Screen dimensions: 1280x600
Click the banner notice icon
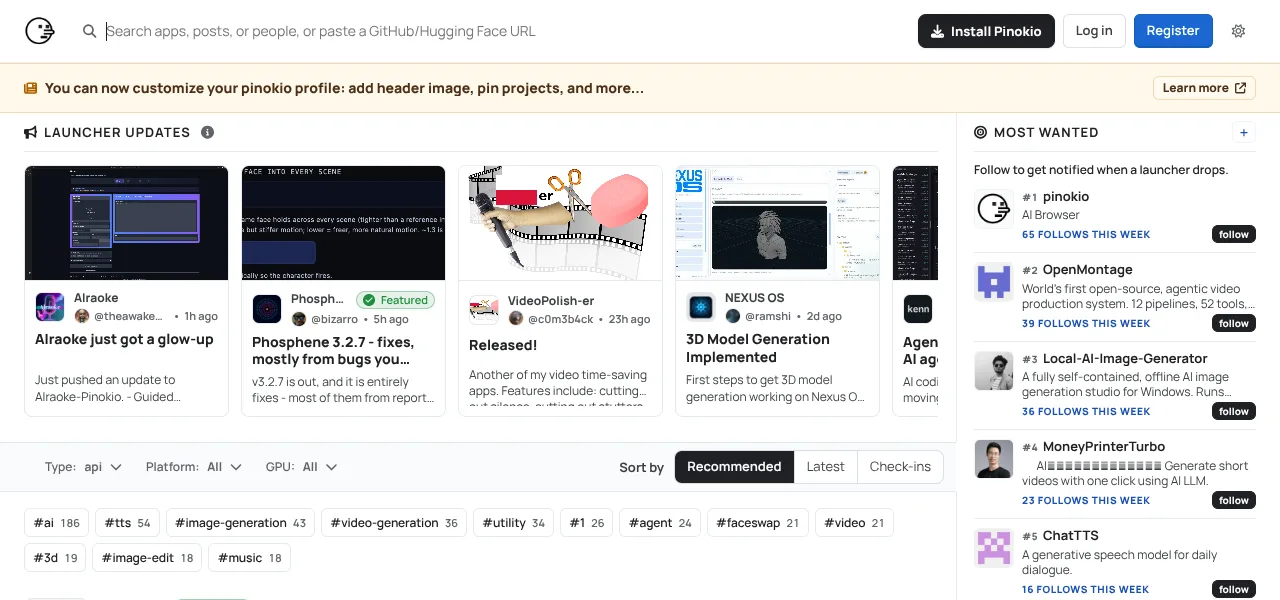[31, 88]
